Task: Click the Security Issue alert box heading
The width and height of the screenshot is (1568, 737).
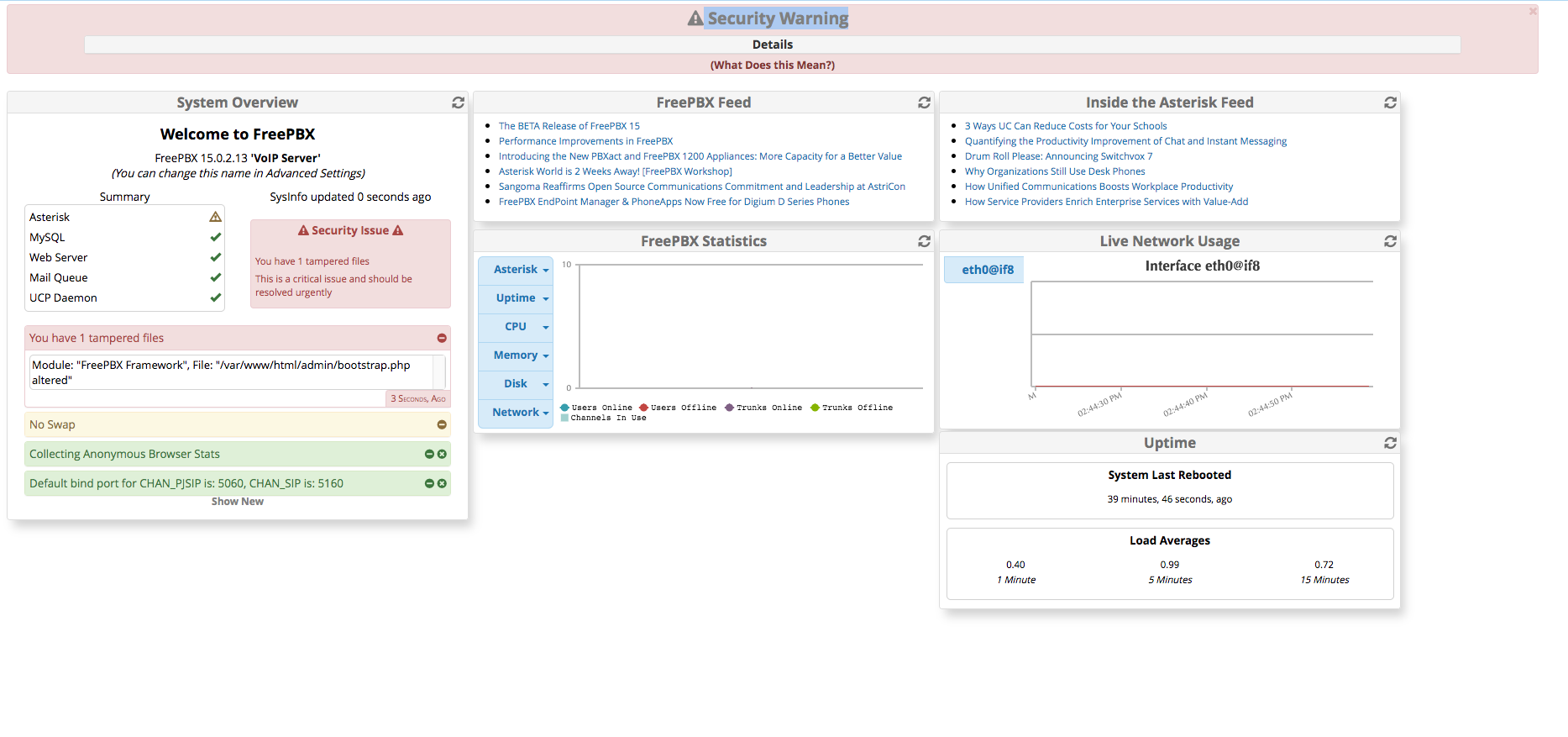Action: coord(350,230)
